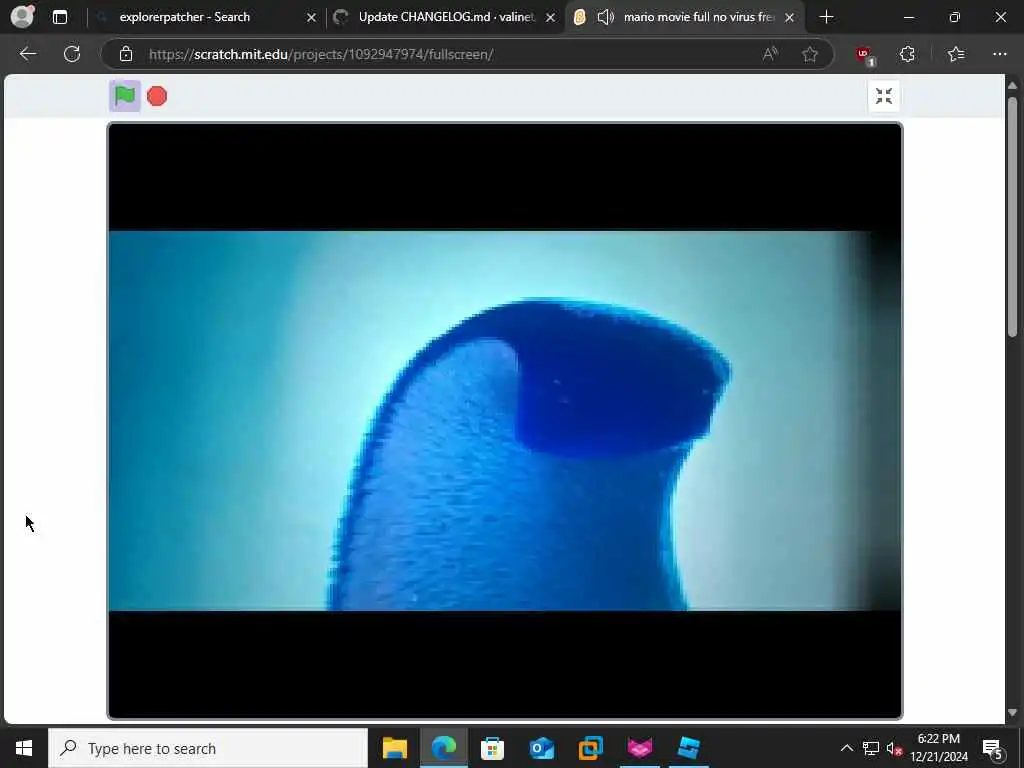Screen dimensions: 1024x768
Task: Refresh the Scratch page
Action: tap(72, 54)
